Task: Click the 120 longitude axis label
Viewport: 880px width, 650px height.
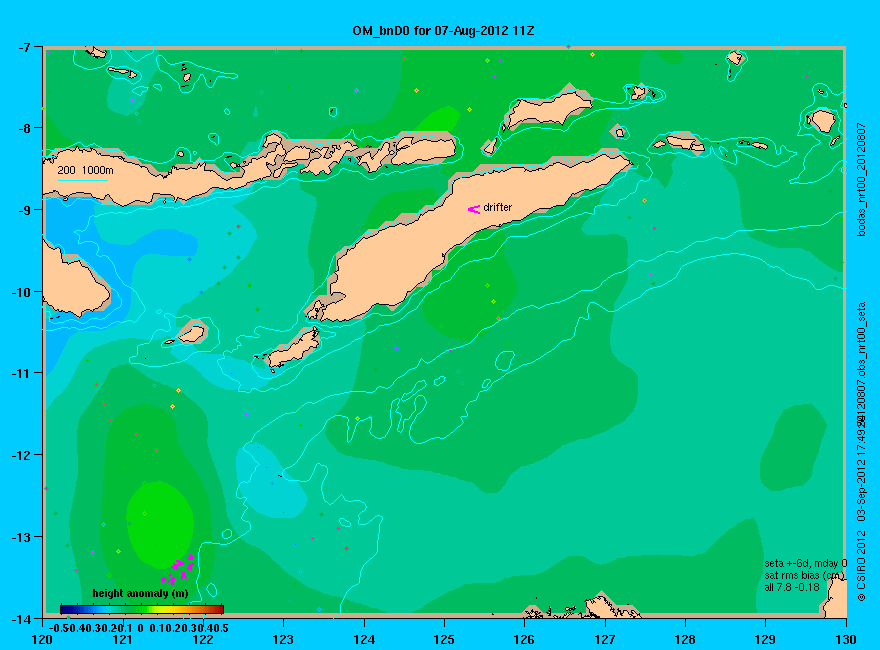Action: coord(42,639)
